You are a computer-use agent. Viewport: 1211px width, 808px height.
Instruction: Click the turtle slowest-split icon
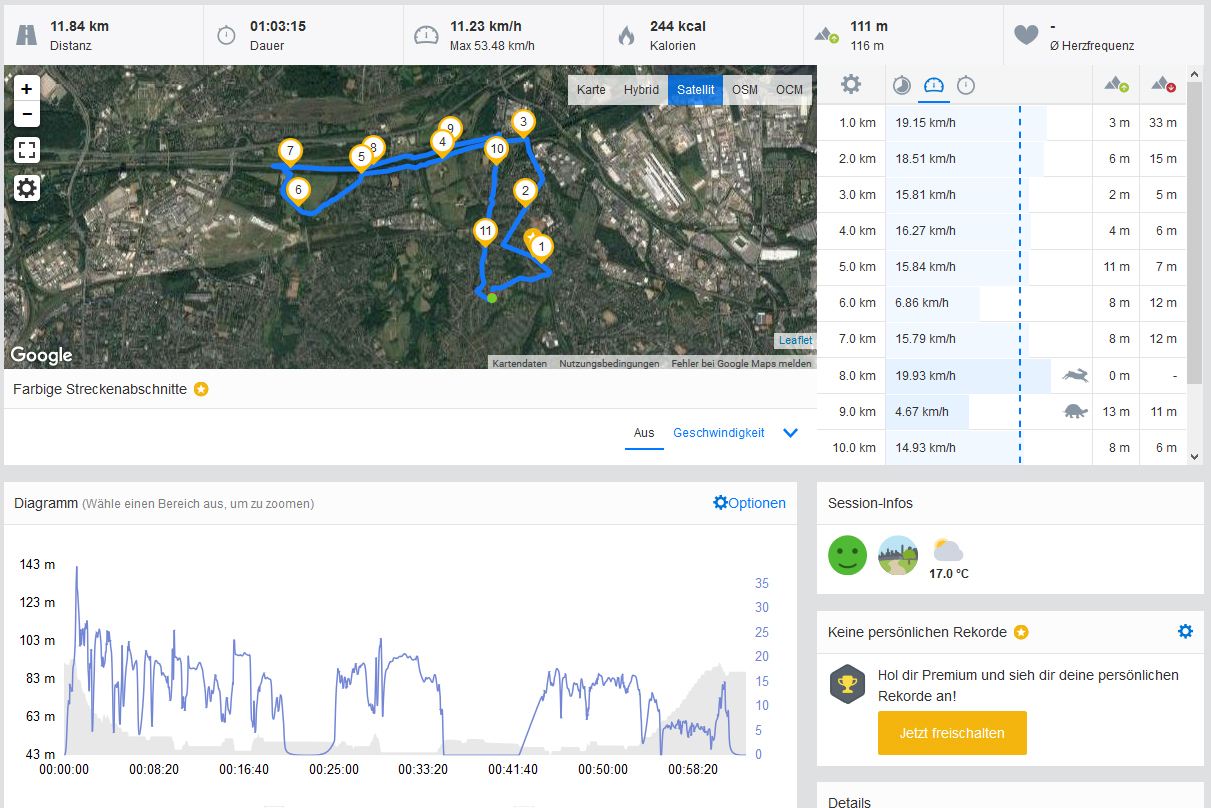point(1075,411)
